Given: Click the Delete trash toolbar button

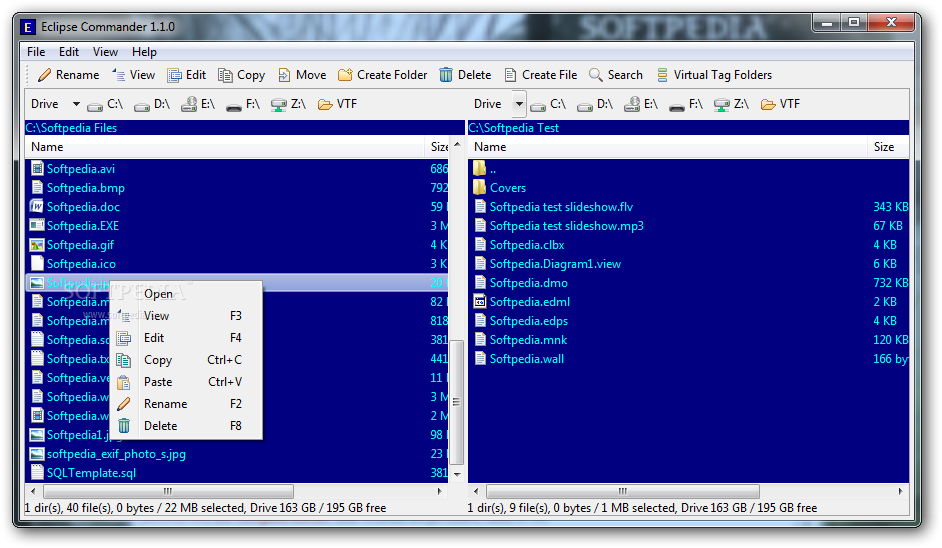Looking at the screenshot, I should pos(465,75).
